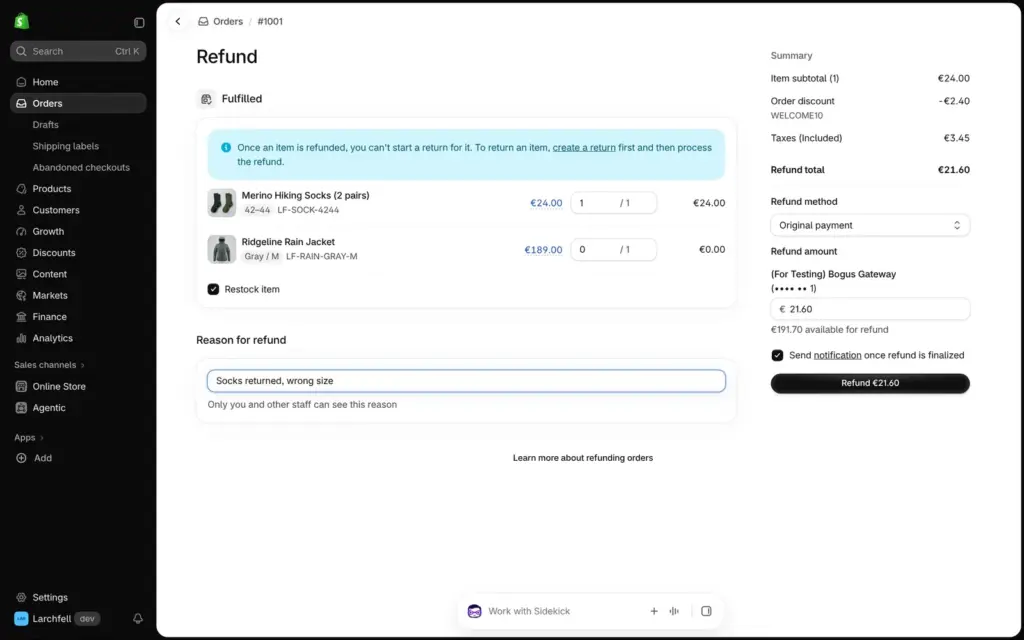Uncheck the Restock item checkbox
1024x640 pixels.
pyautogui.click(x=214, y=289)
